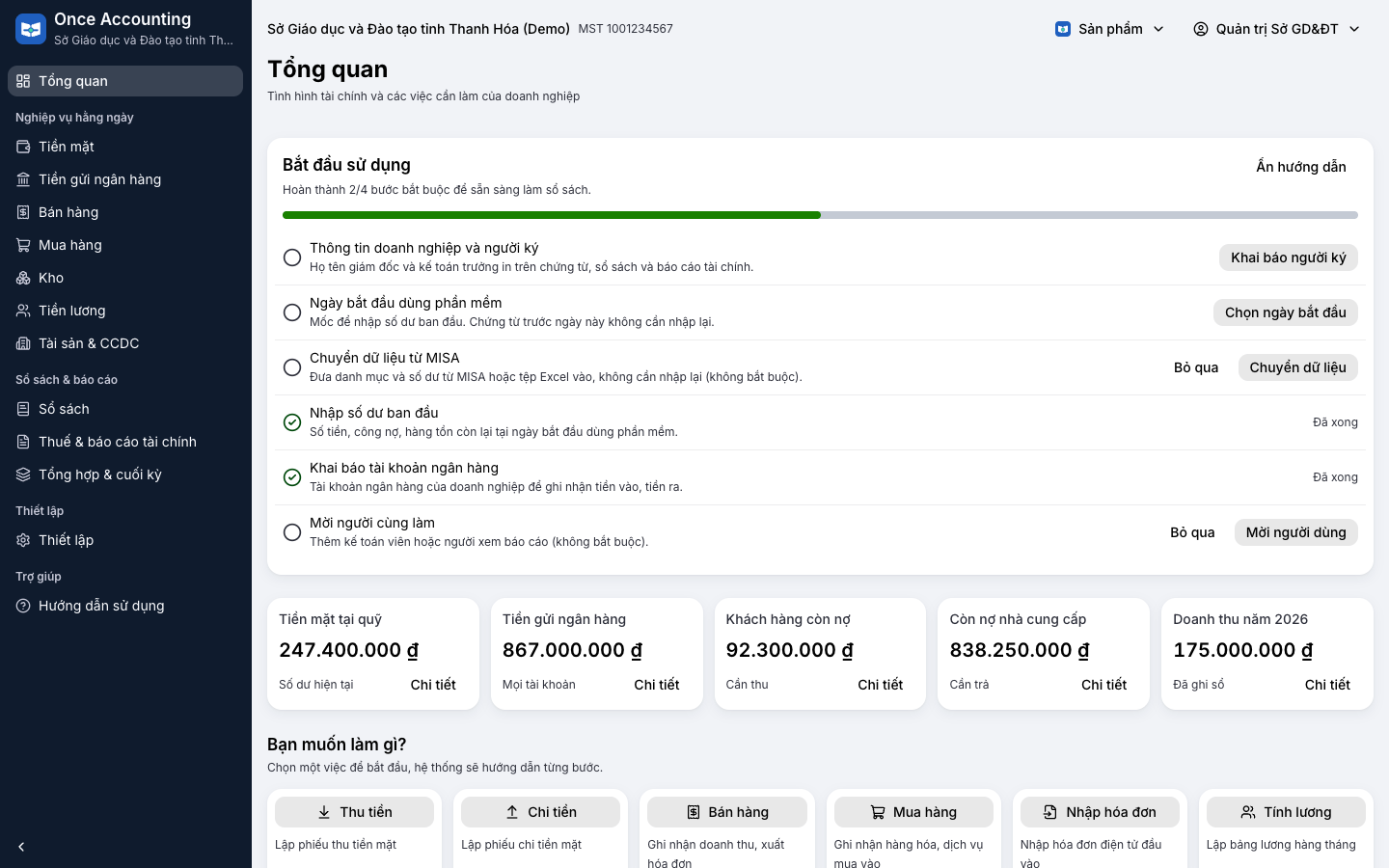This screenshot has height=868, width=1389.
Task: Open Tiền mặt from the sidebar
Action: coord(125,147)
